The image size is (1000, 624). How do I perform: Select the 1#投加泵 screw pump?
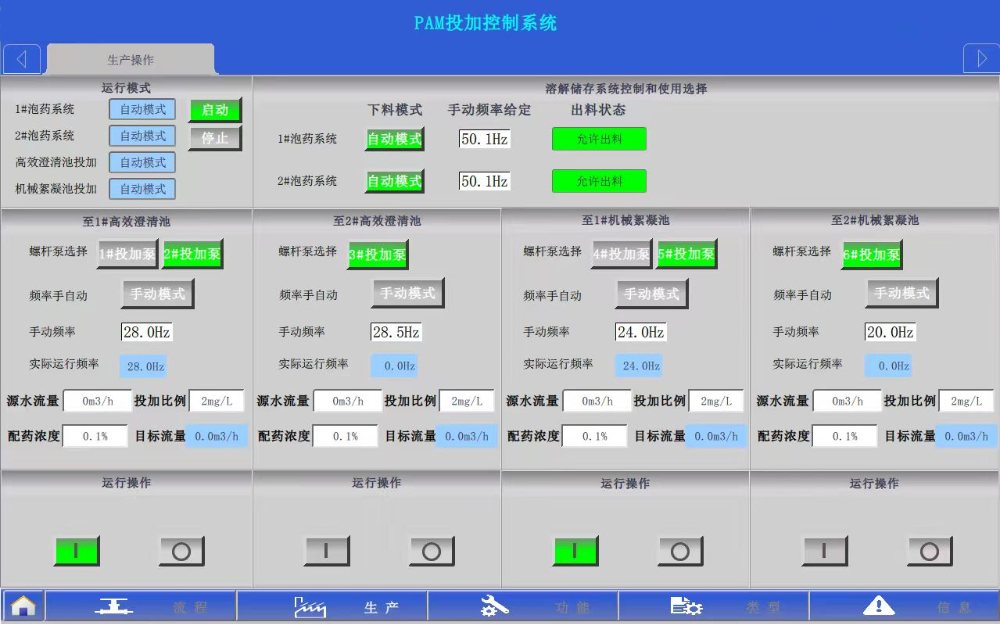tap(127, 255)
